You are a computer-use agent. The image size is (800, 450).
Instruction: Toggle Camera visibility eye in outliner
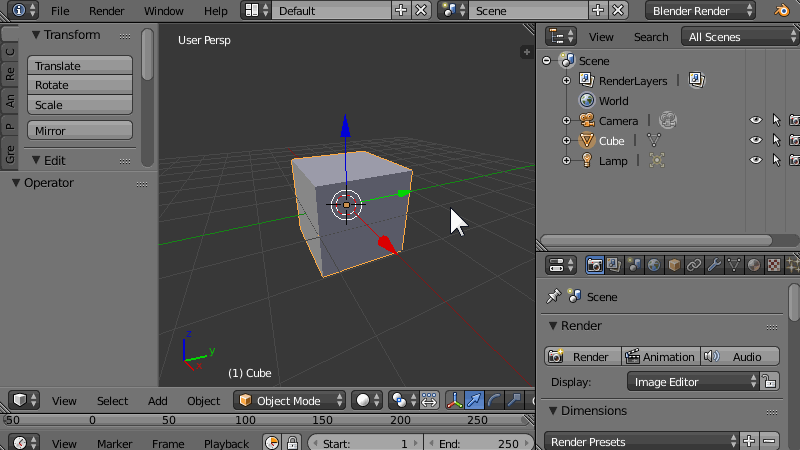click(756, 120)
